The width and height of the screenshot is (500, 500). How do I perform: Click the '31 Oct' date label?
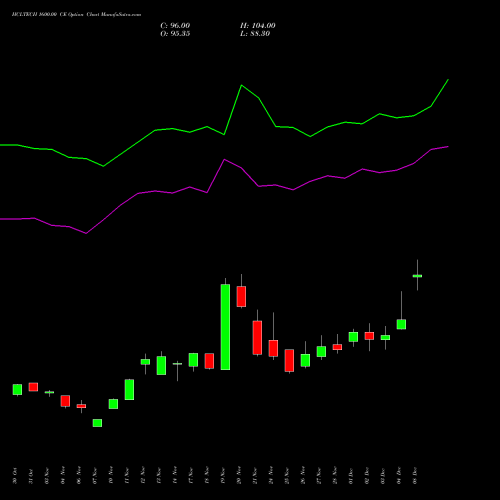[31, 476]
